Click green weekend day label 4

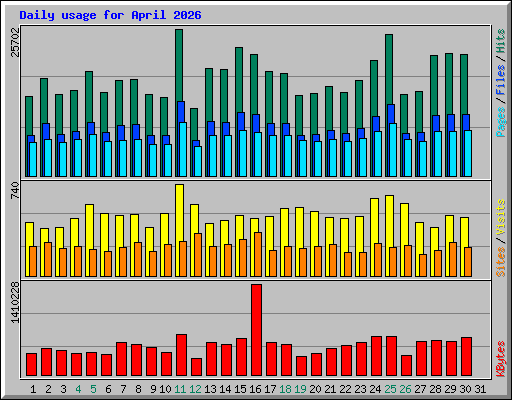click(78, 389)
